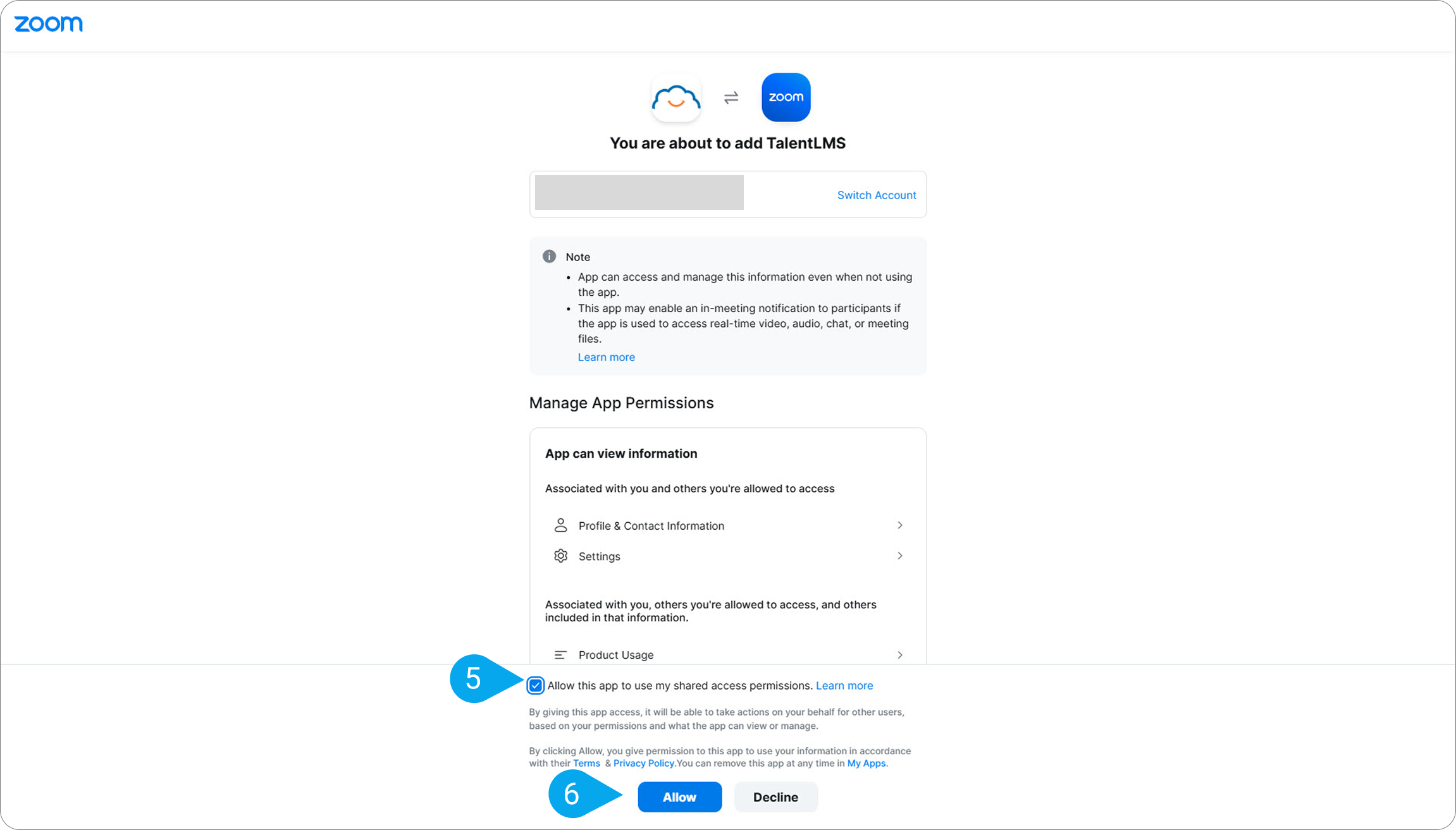Click the Decline button
This screenshot has width=1456, height=830.
776,797
